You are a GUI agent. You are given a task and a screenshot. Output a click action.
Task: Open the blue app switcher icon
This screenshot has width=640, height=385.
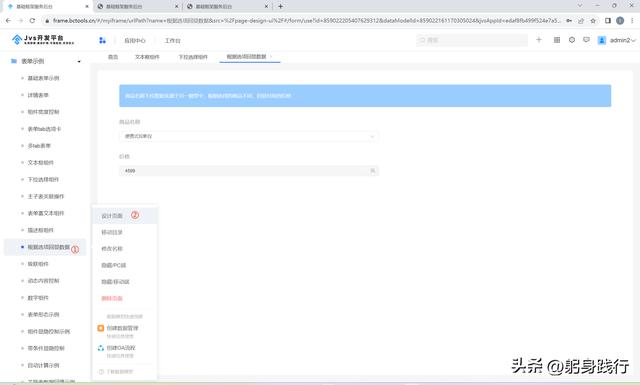click(x=102, y=40)
